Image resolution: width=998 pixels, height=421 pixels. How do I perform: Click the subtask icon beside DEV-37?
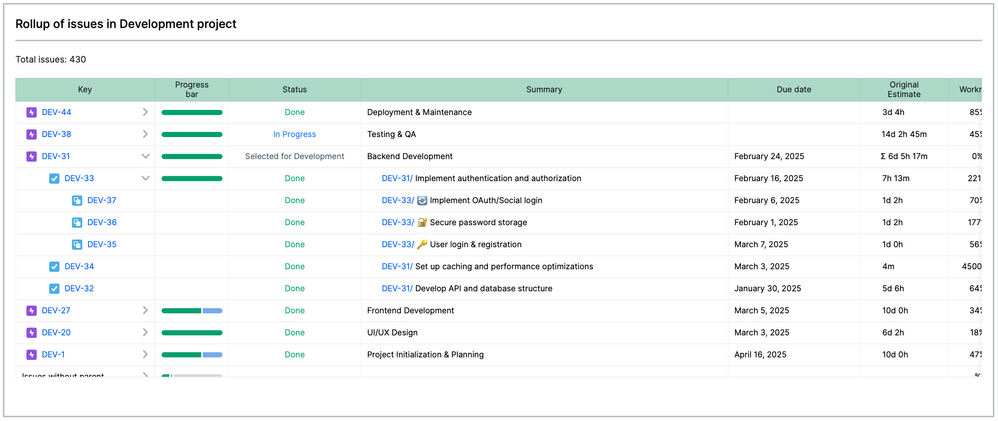(77, 201)
